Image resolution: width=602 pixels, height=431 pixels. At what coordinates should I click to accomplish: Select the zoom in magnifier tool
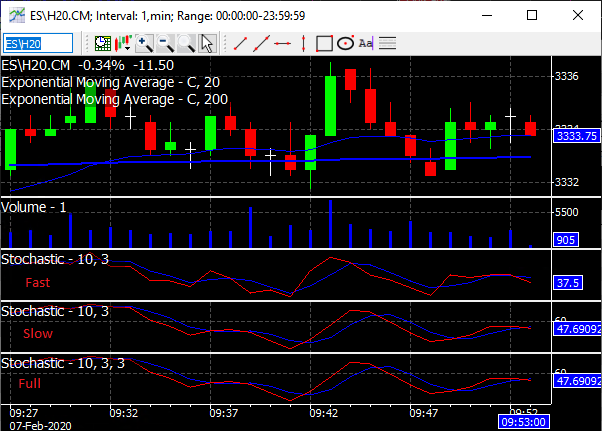click(x=145, y=43)
